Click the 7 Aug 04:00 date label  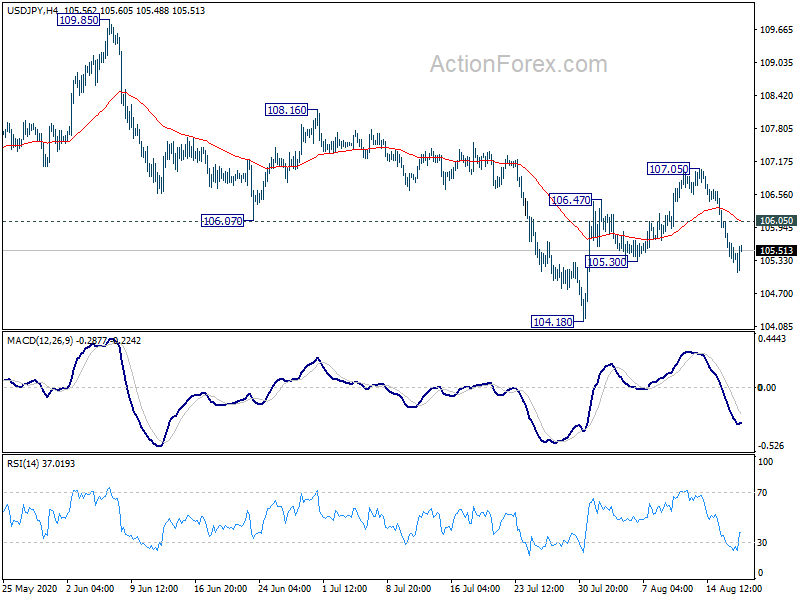[x=667, y=588]
